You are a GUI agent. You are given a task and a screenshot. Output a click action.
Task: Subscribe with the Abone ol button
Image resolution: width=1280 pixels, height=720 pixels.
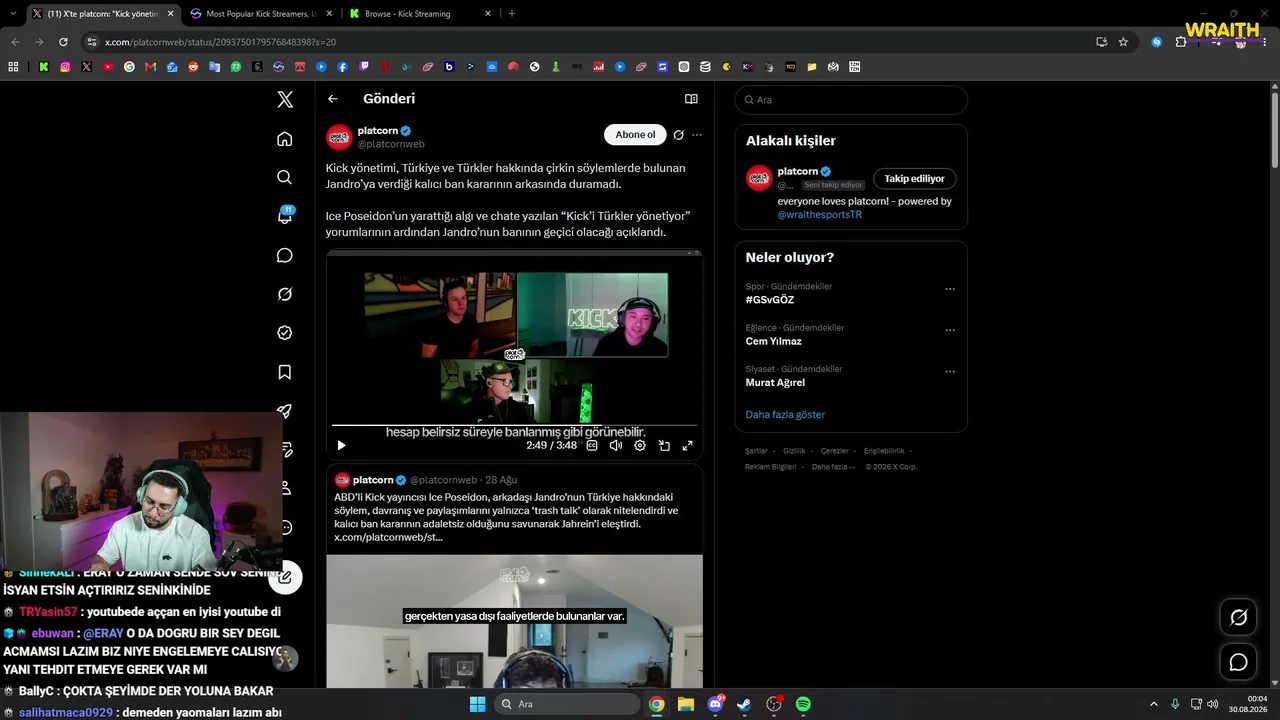click(635, 135)
